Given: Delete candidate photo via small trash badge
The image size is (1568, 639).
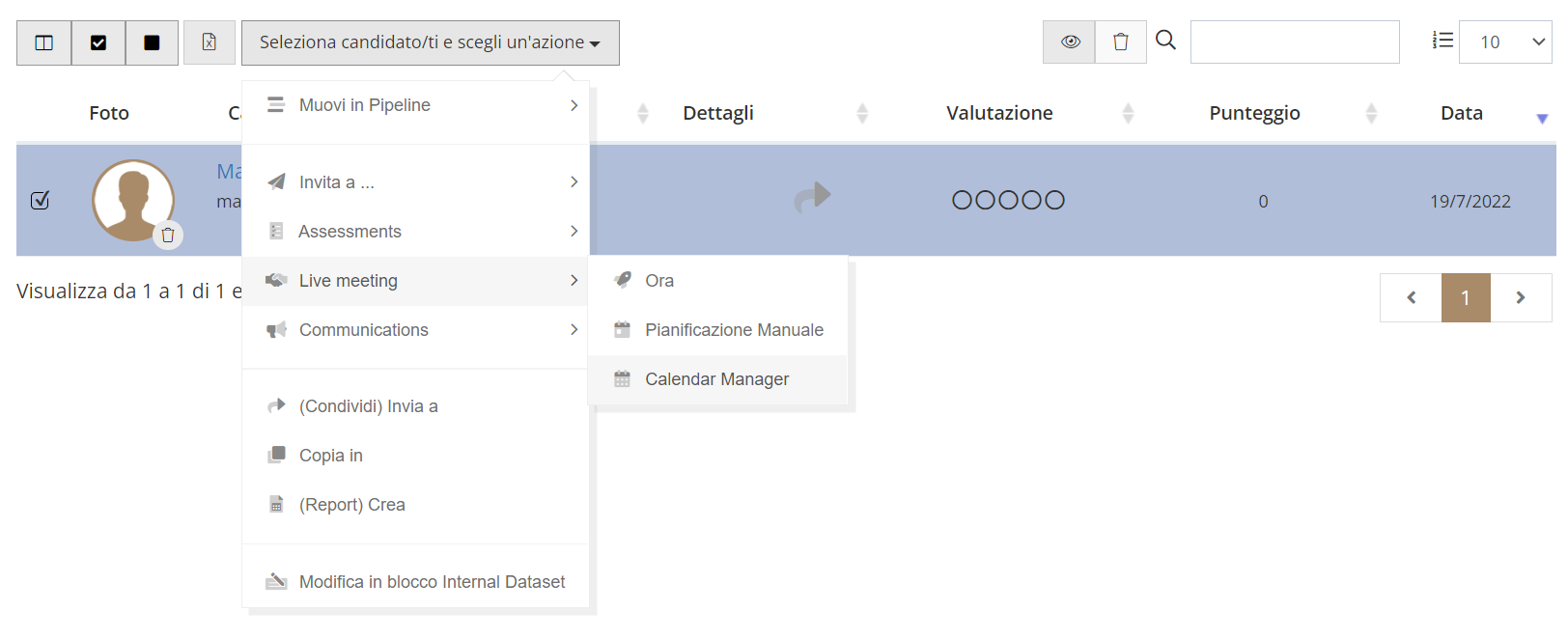Looking at the screenshot, I should click(x=168, y=235).
